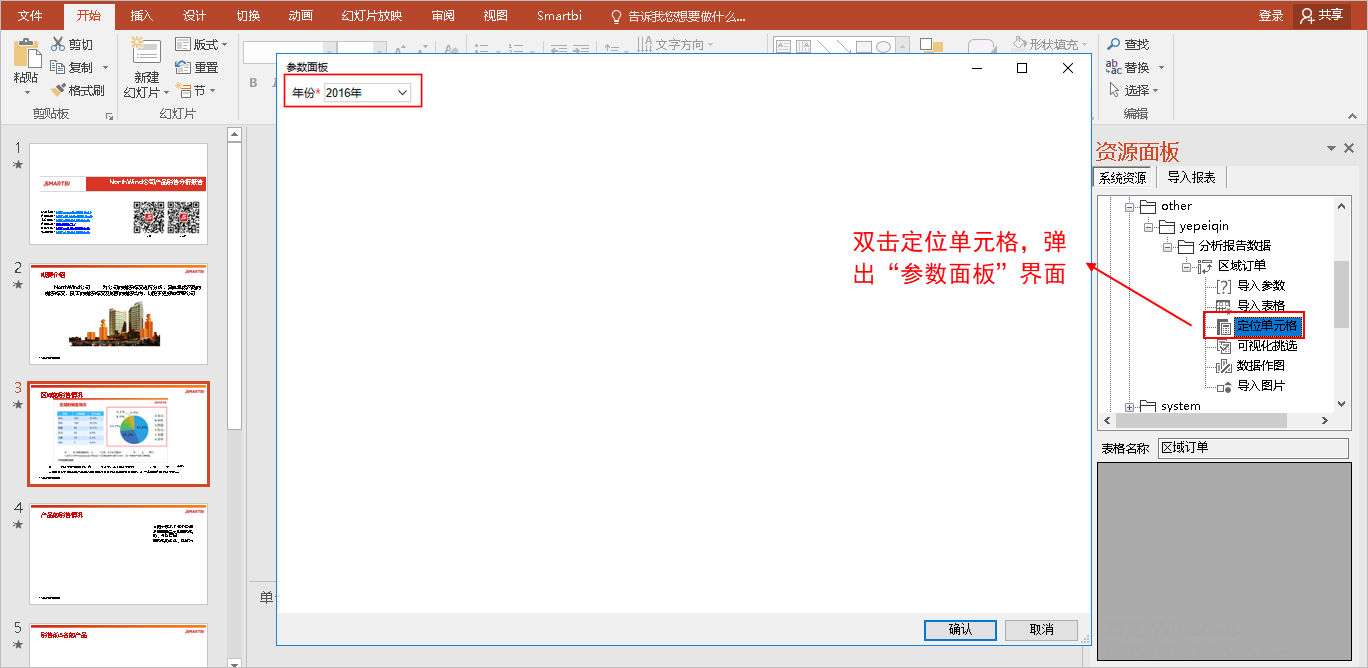Image resolution: width=1368 pixels, height=668 pixels.
Task: Click the 导入参数 question-mark icon
Action: [x=1223, y=286]
